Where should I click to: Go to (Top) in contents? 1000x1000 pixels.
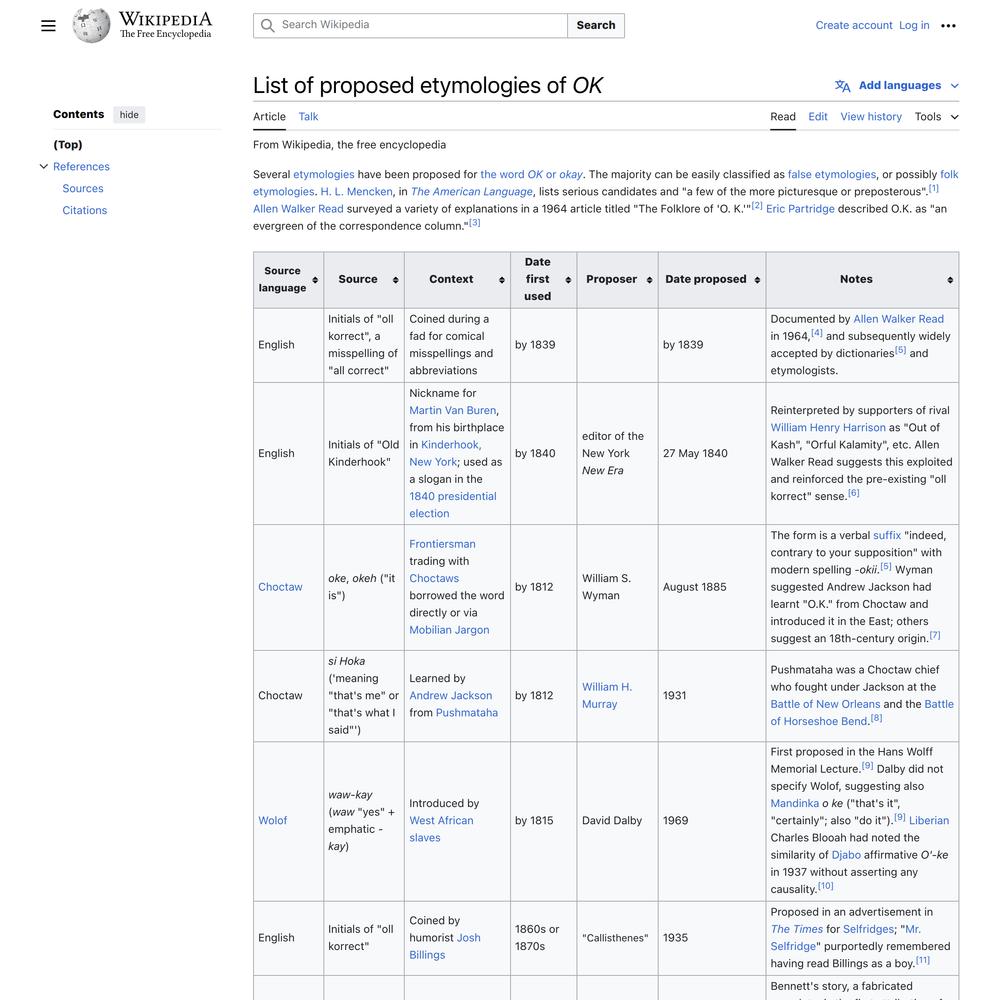click(68, 145)
